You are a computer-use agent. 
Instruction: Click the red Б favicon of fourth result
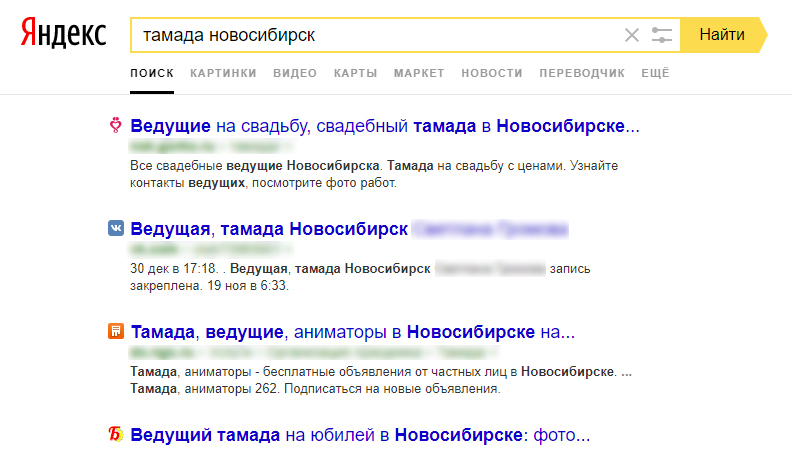pos(116,434)
